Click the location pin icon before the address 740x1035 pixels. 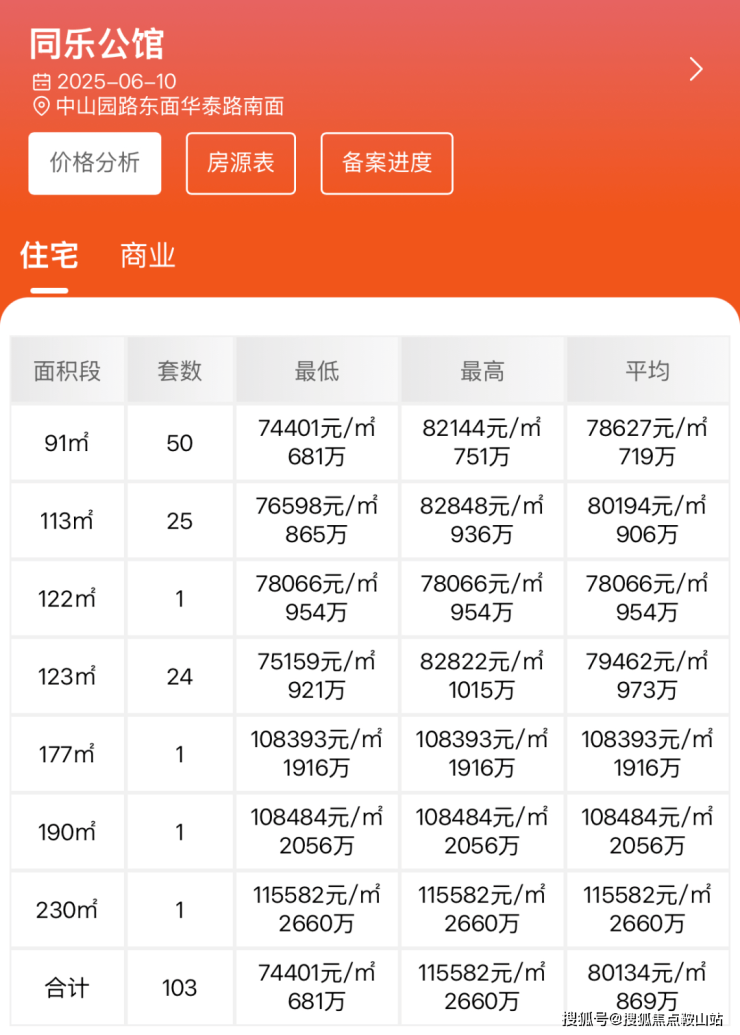pos(41,107)
